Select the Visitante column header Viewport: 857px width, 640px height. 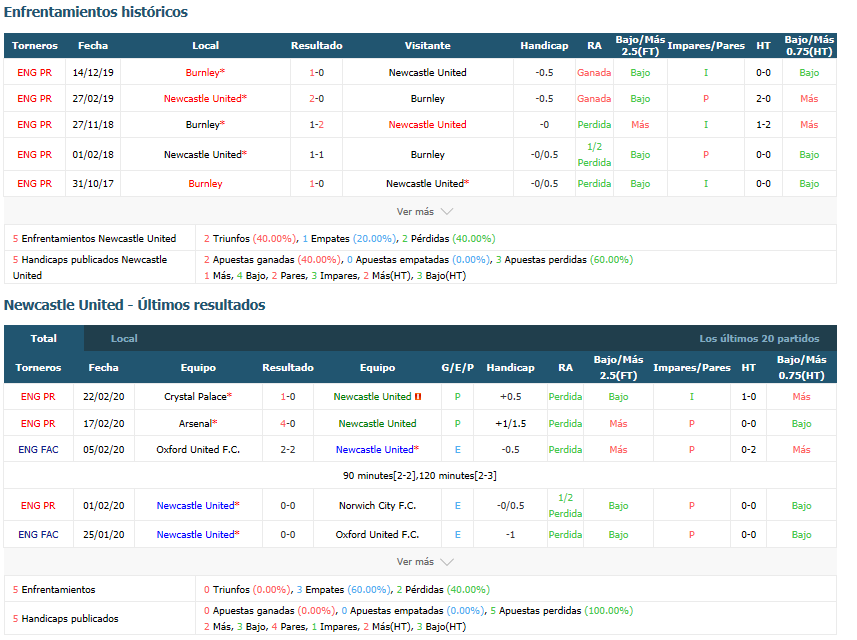pos(427,45)
